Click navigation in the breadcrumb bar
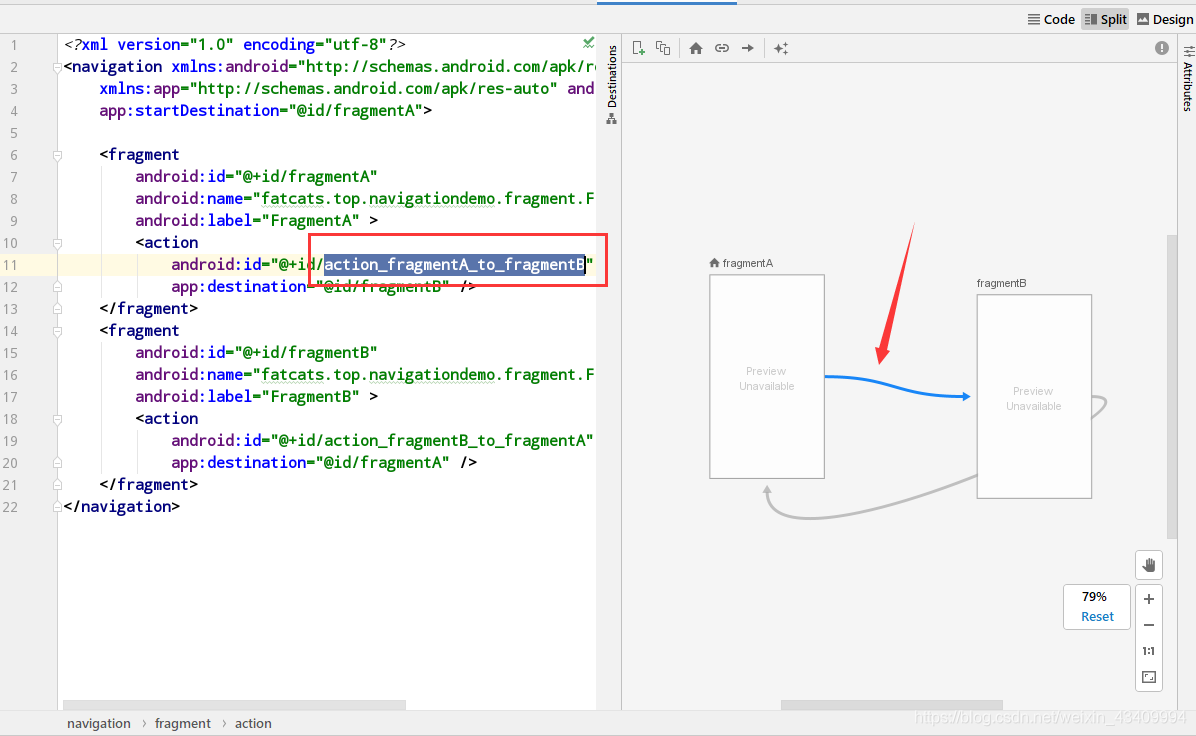Image resolution: width=1196 pixels, height=736 pixels. point(98,723)
